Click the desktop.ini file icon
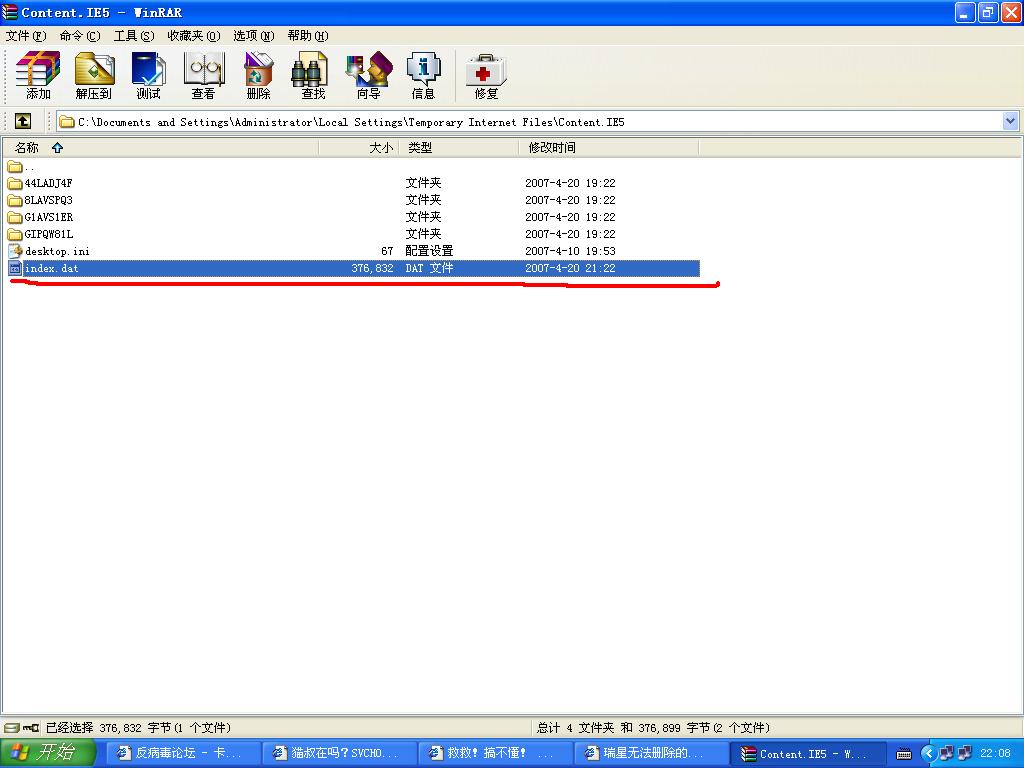 (15, 251)
